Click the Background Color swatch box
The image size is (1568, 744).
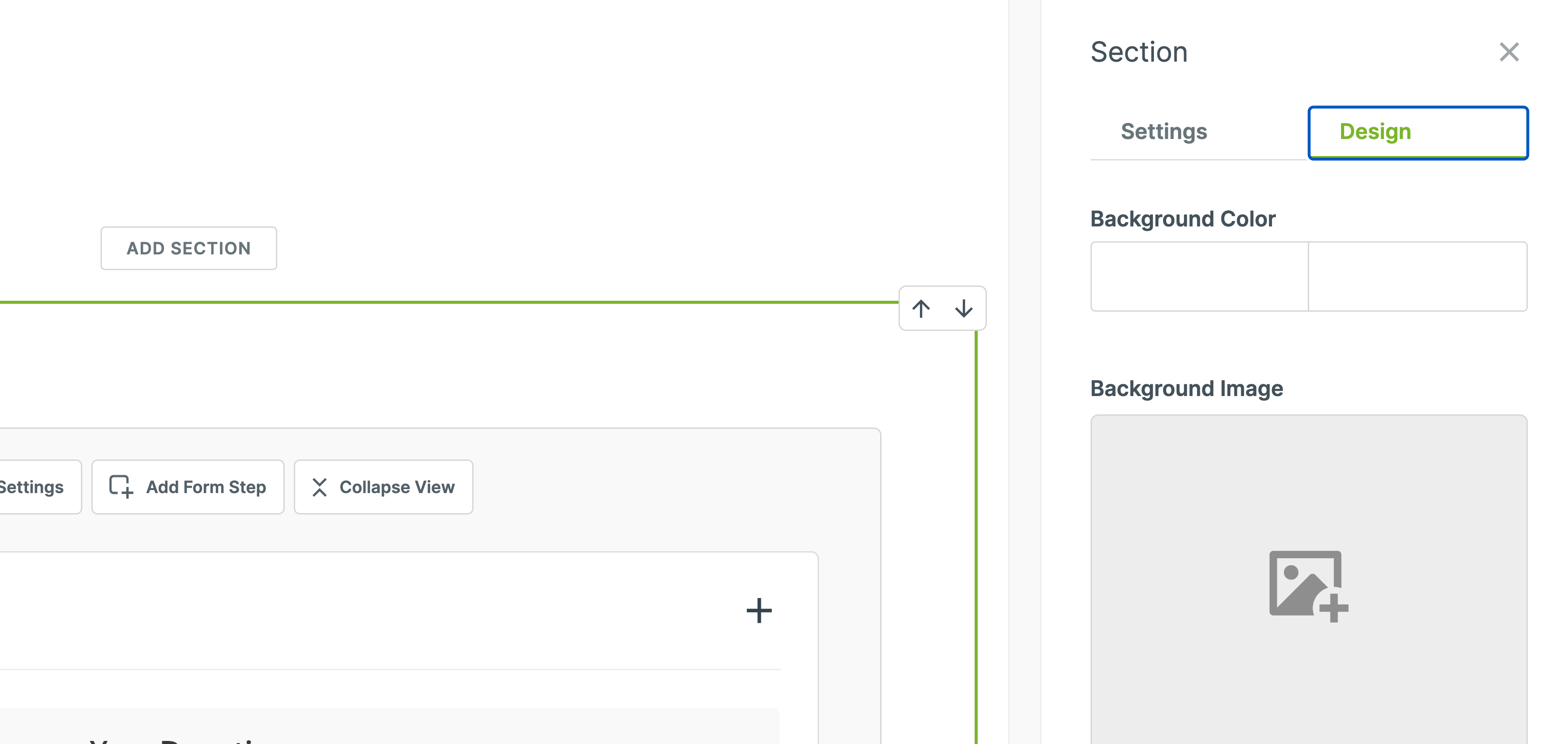pyautogui.click(x=1199, y=277)
